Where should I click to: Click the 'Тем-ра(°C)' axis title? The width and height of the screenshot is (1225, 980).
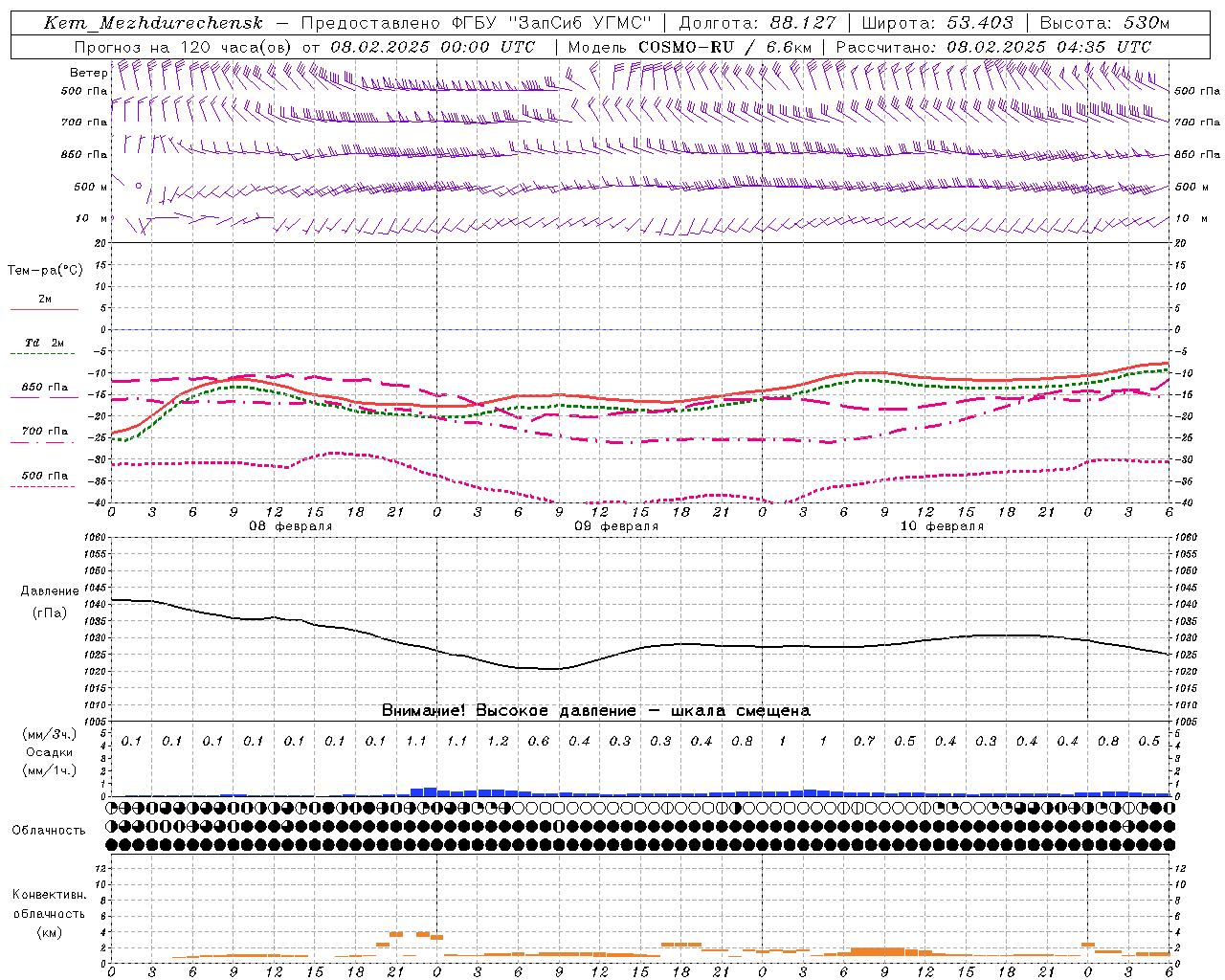click(45, 271)
